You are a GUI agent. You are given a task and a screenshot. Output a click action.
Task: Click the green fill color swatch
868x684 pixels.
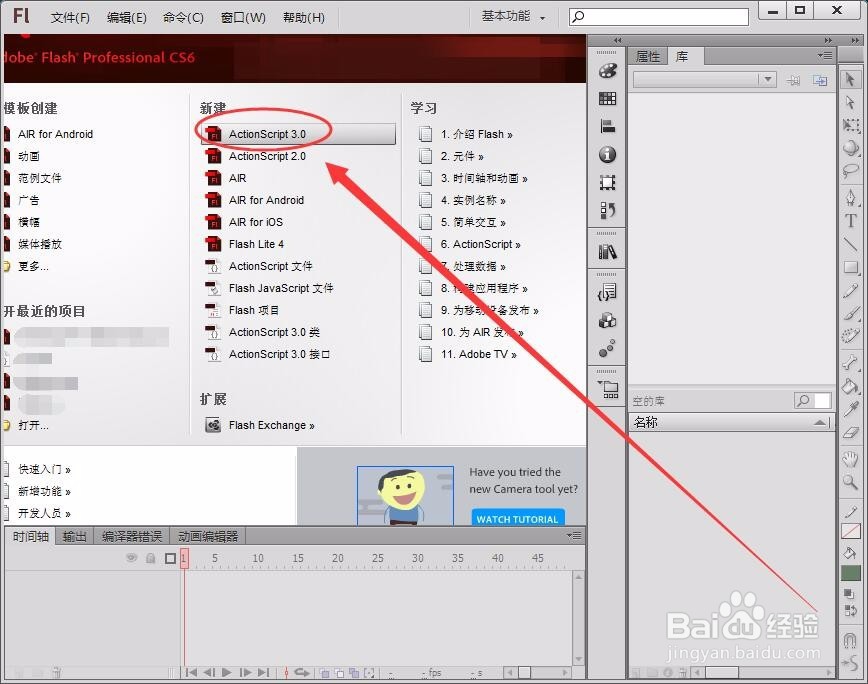[x=850, y=573]
